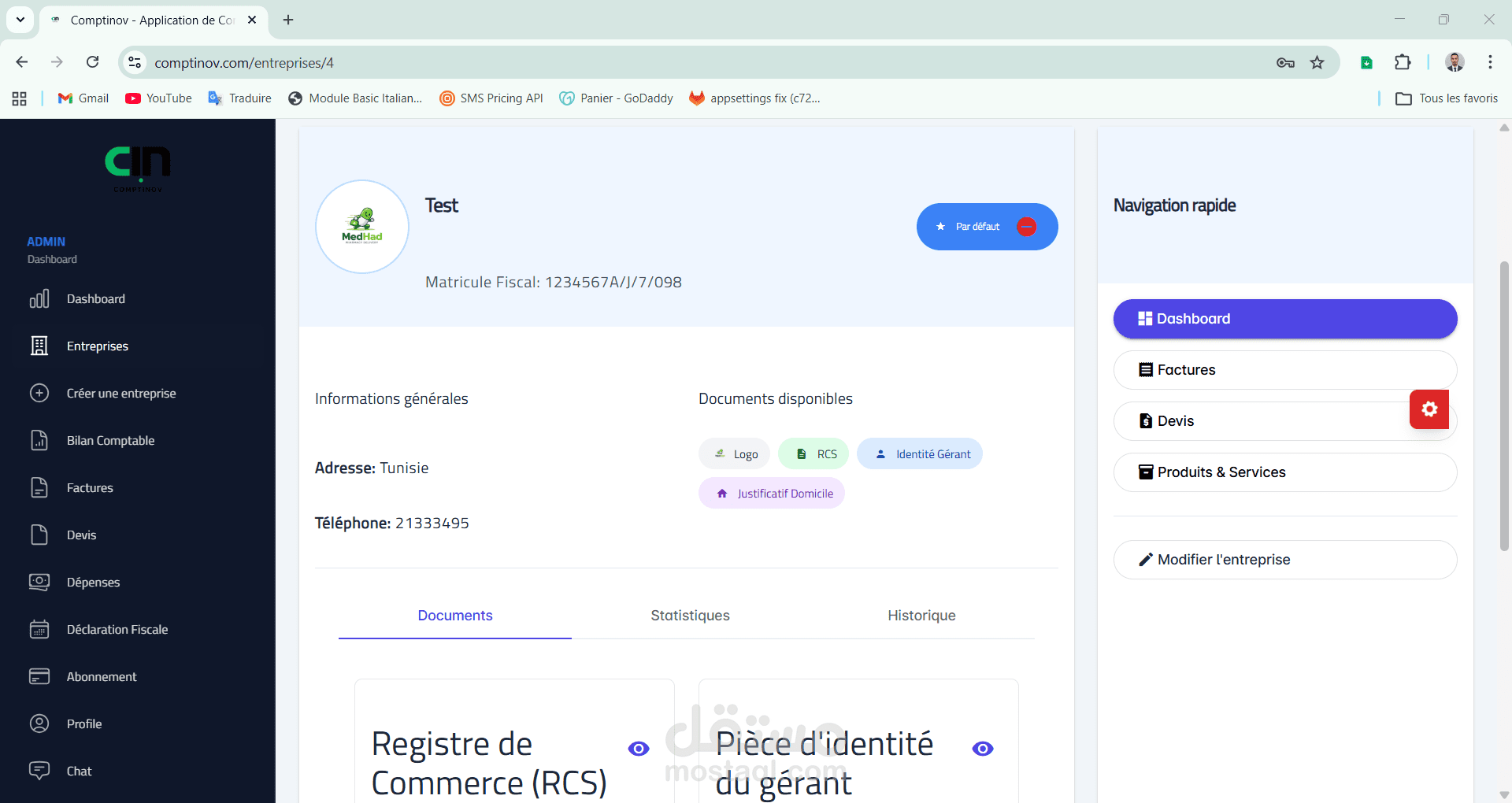This screenshot has height=803, width=1512.
Task: Click Factures in Navigation rapide
Action: pos(1285,370)
